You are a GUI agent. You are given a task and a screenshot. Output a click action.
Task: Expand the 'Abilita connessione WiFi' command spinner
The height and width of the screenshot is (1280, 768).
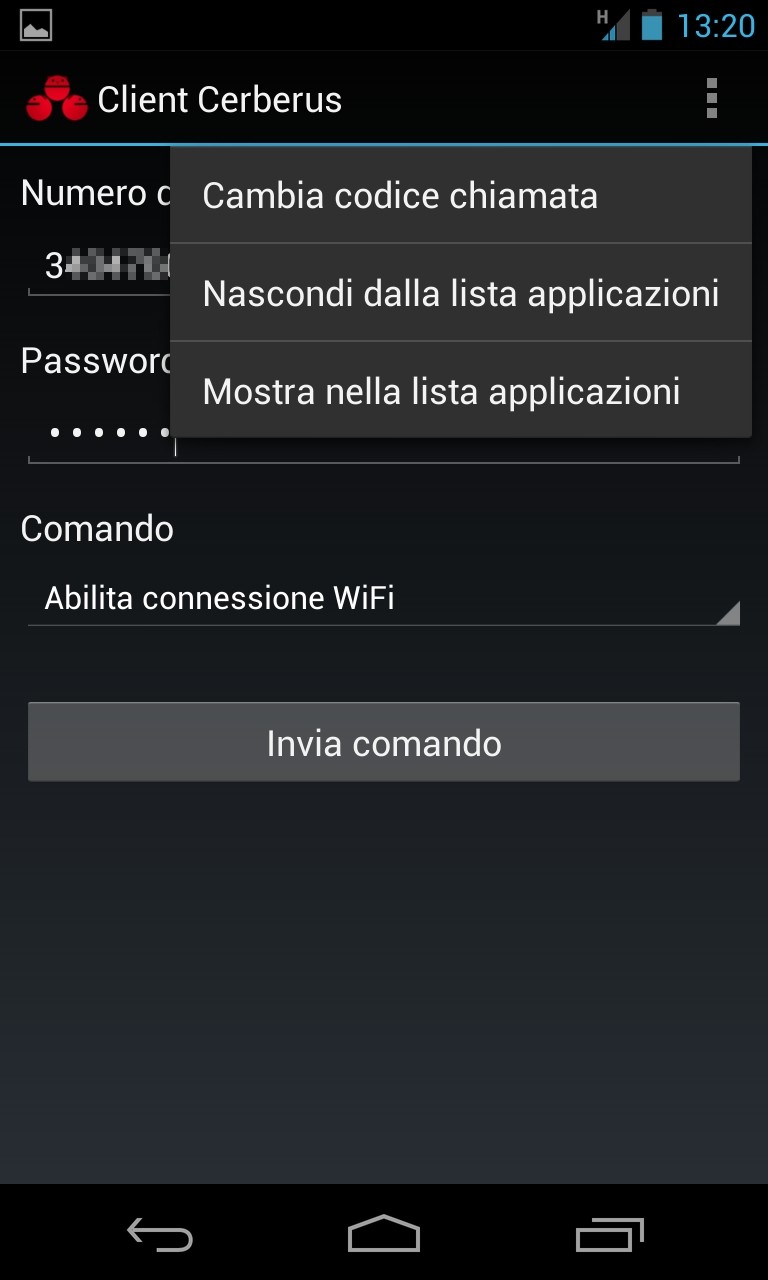tap(384, 598)
